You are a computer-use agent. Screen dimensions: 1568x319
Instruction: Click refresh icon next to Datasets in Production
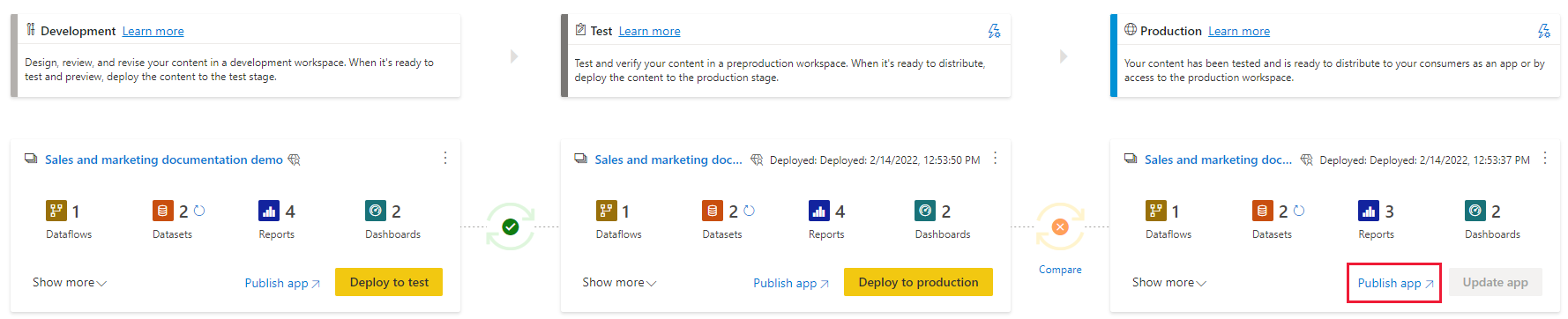coord(1299,211)
